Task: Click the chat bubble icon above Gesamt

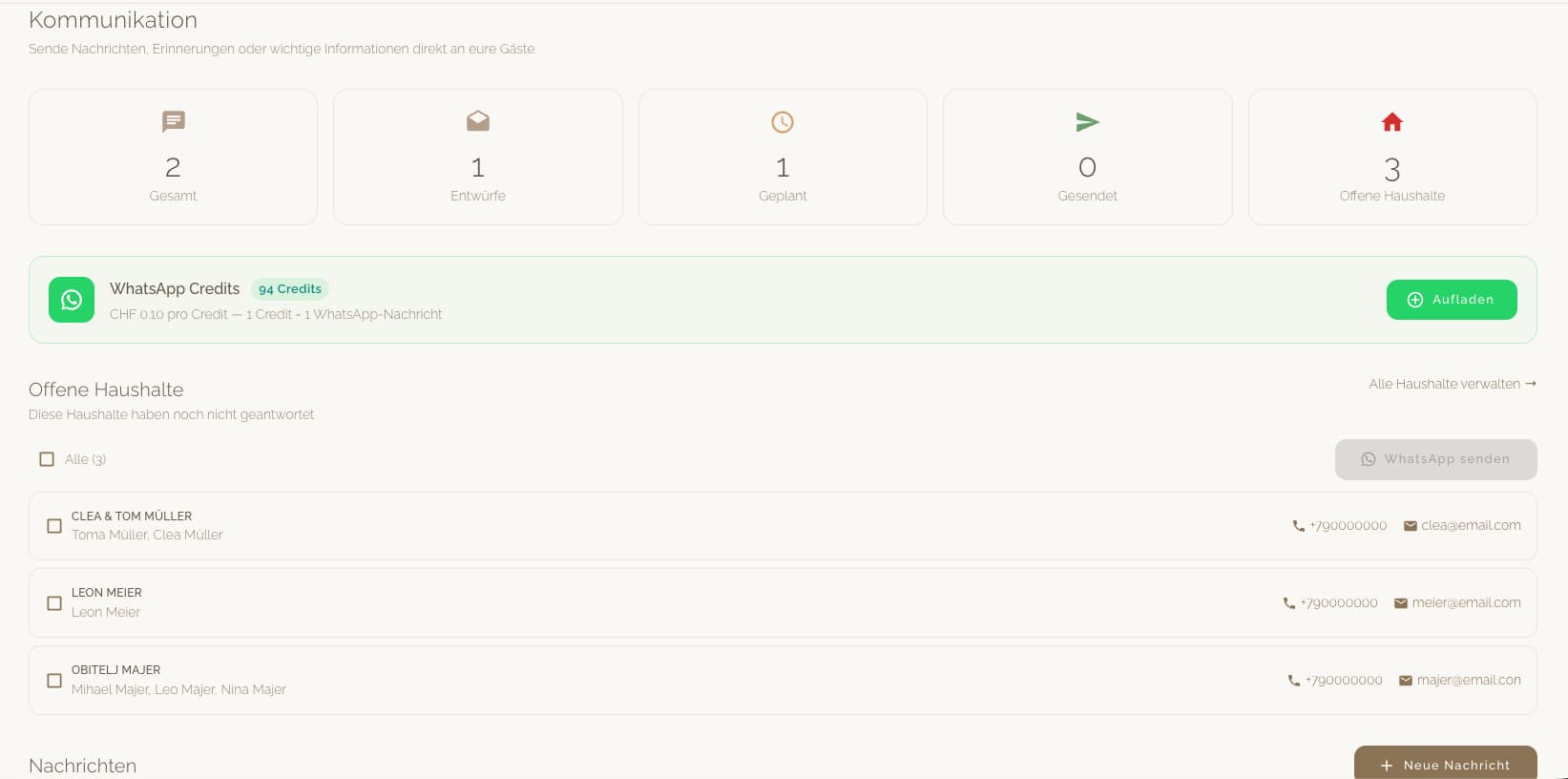Action: [173, 121]
